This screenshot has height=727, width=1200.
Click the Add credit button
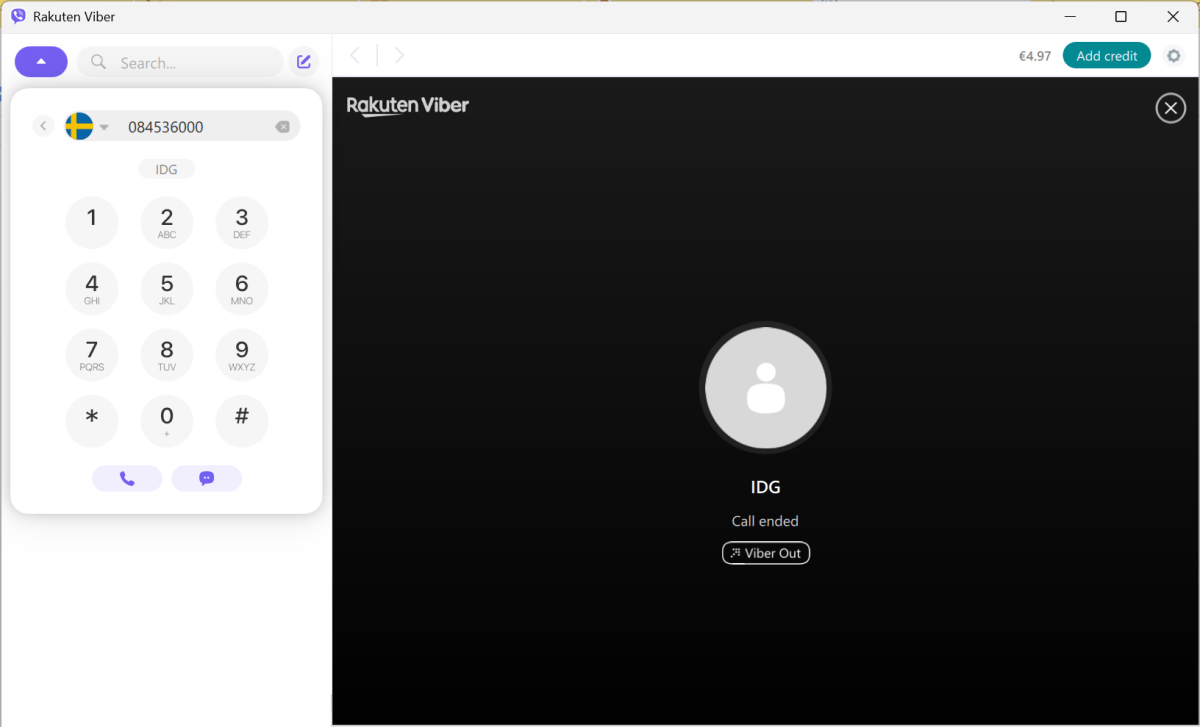click(x=1106, y=56)
